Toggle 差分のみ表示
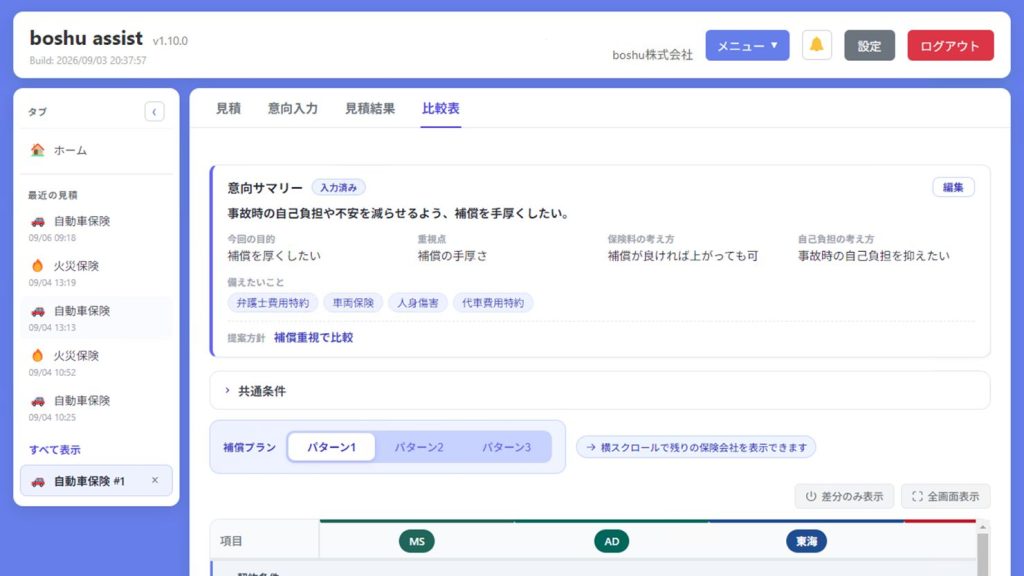This screenshot has height=576, width=1024. [x=844, y=496]
